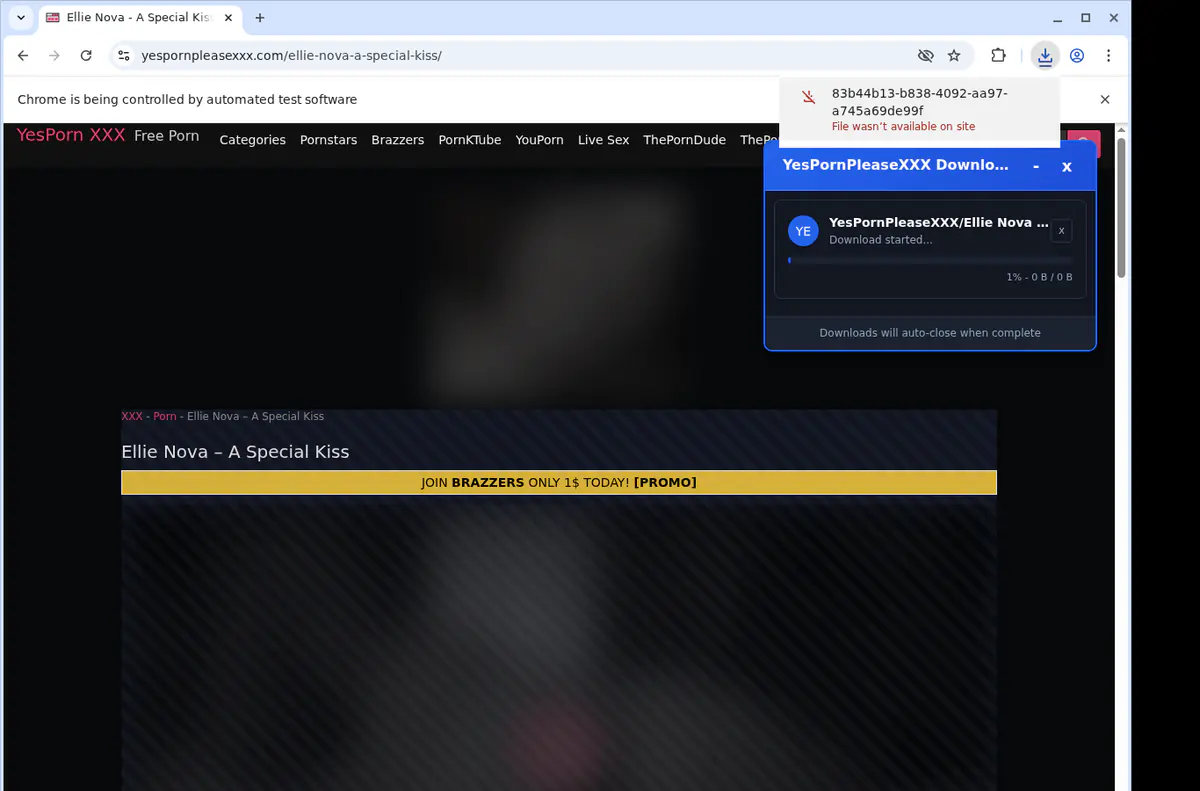Reload the current page
The height and width of the screenshot is (791, 1200).
(86, 56)
